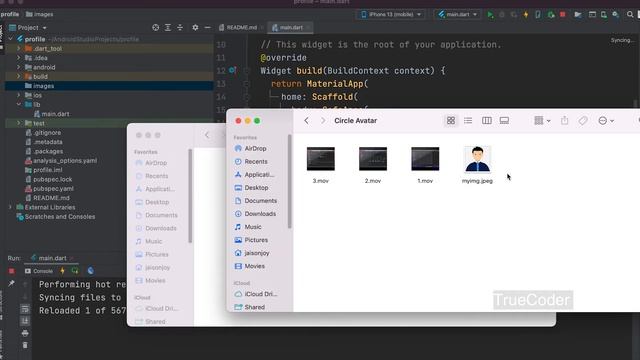640x360 pixels.
Task: Click the tag icon in Finder toolbar
Action: (x=583, y=120)
